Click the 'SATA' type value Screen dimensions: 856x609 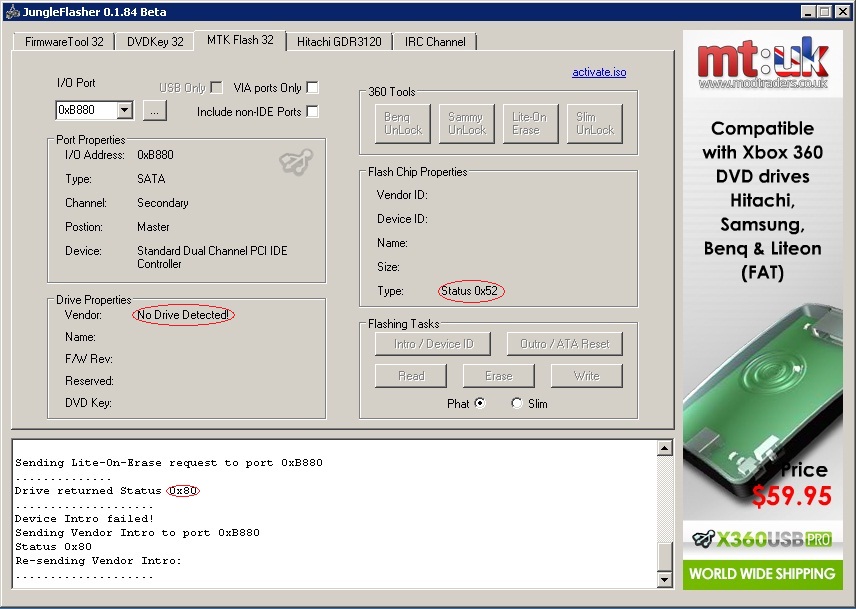151,179
